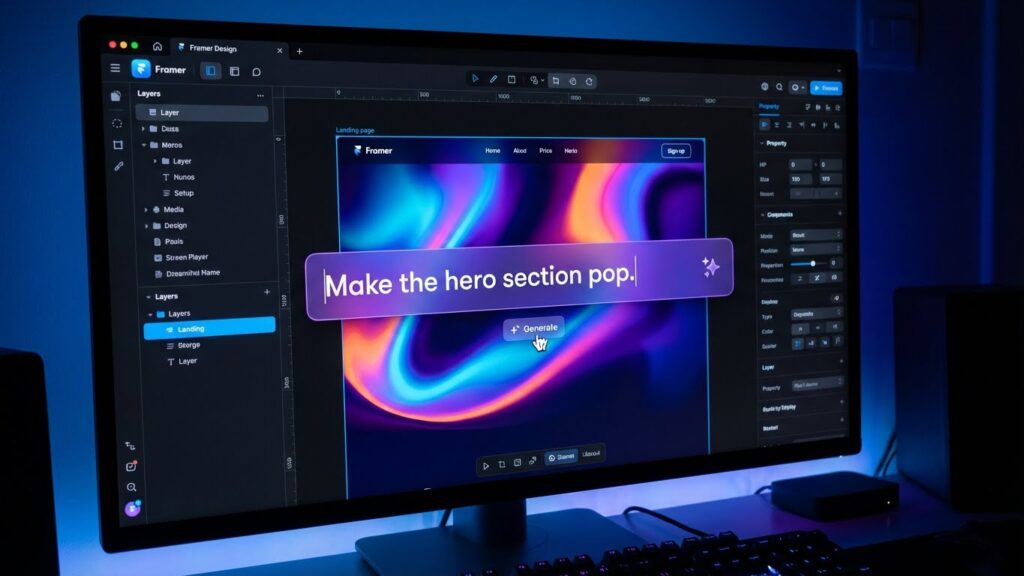Open the Position dropdown in right panel
Image resolution: width=1024 pixels, height=576 pixels.
tap(816, 249)
